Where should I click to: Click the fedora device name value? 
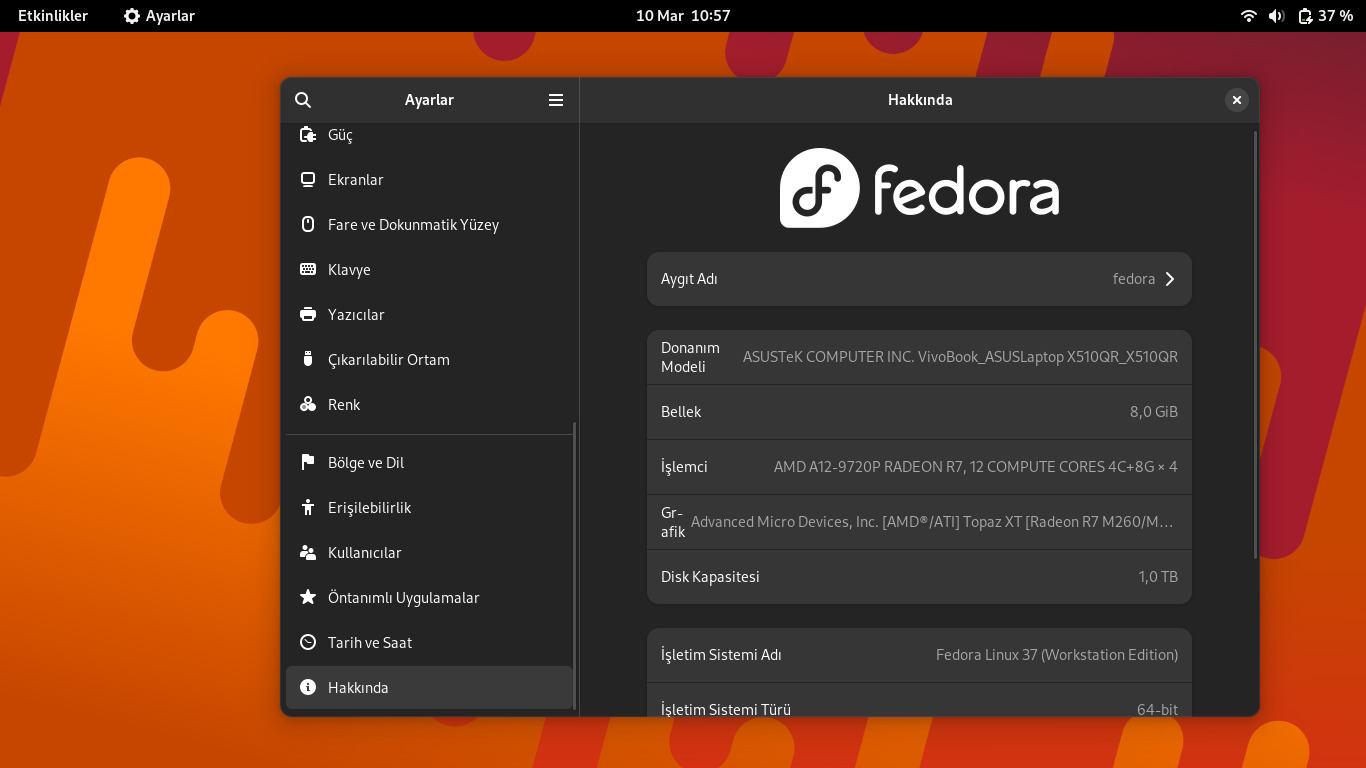1134,279
